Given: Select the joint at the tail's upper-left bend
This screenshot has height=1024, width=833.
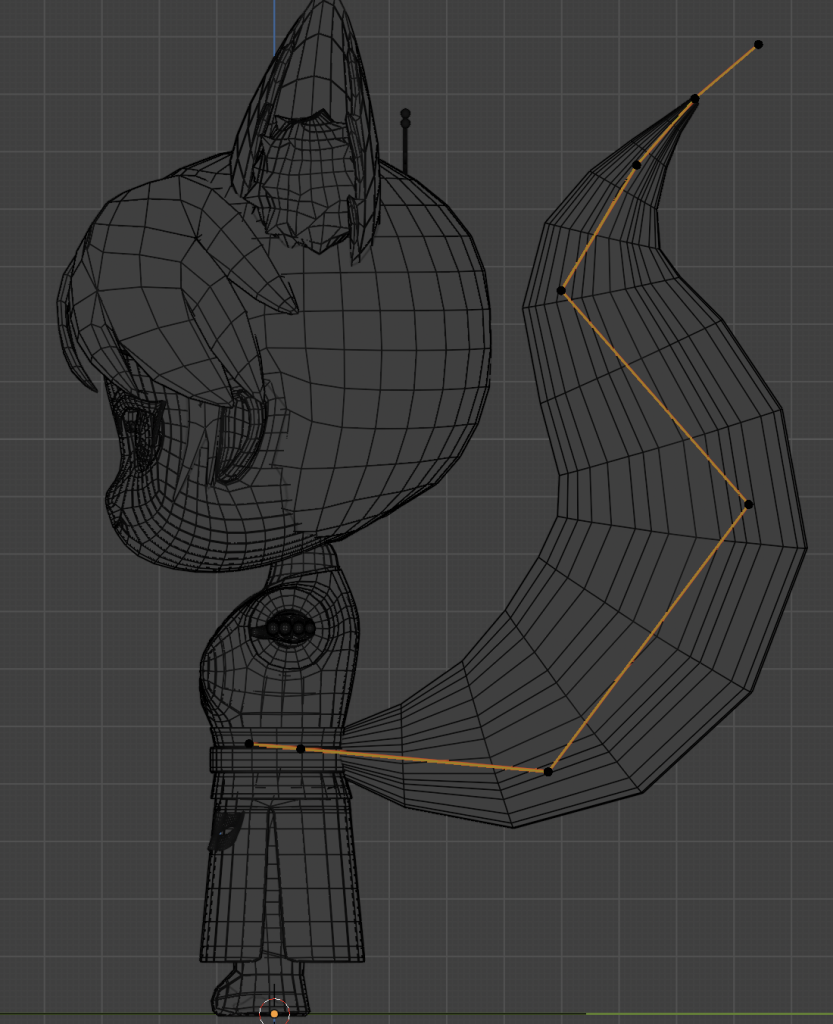Looking at the screenshot, I should click(561, 291).
